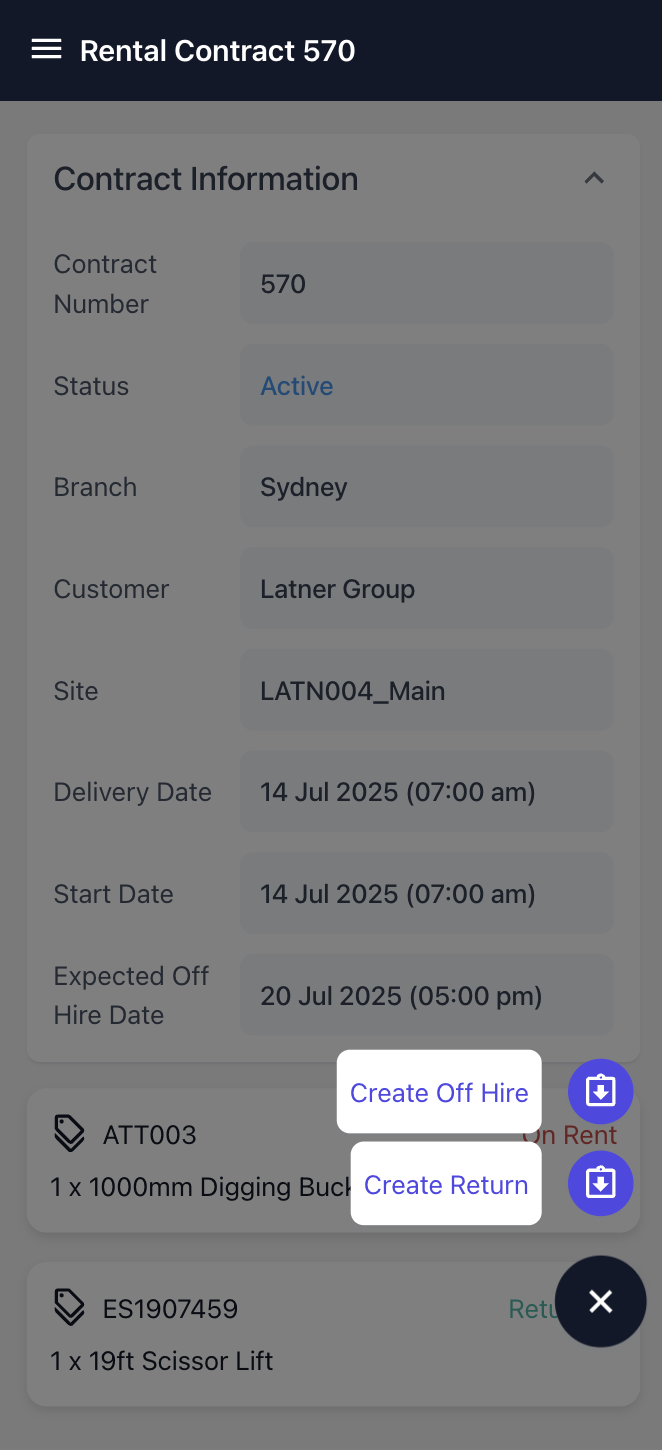This screenshot has height=1450, width=662.
Task: Click the Start Date field
Action: (426, 894)
